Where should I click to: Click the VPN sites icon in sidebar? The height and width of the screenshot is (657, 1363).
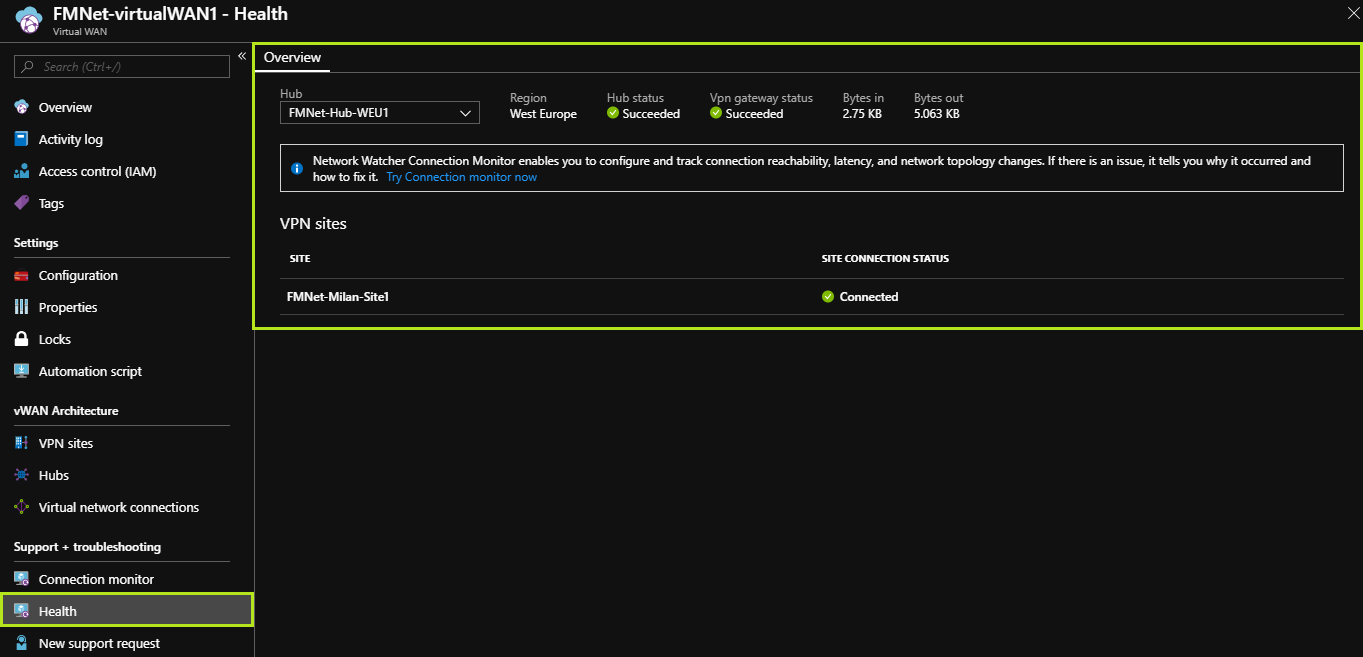point(22,443)
